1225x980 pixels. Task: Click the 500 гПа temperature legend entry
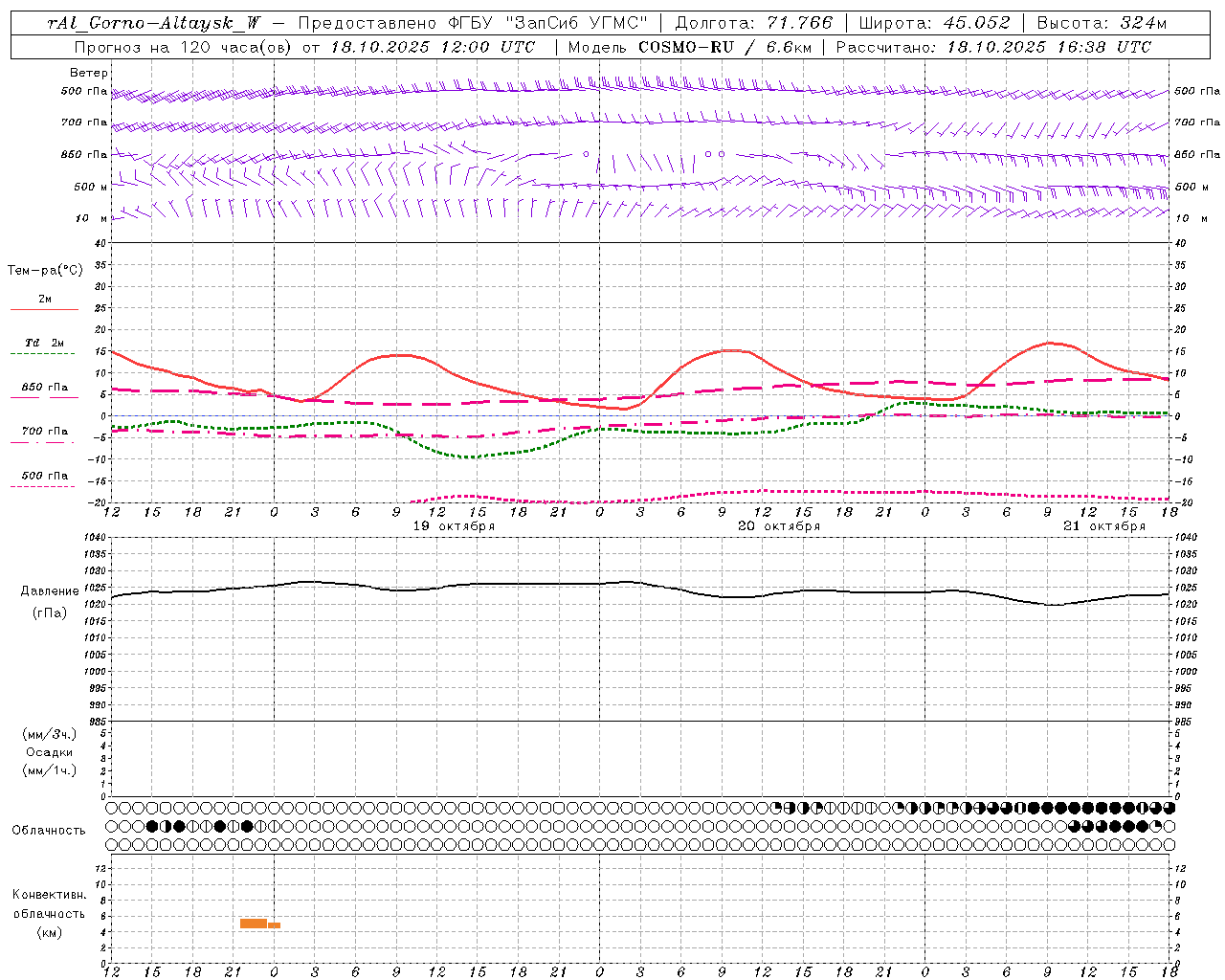click(45, 476)
